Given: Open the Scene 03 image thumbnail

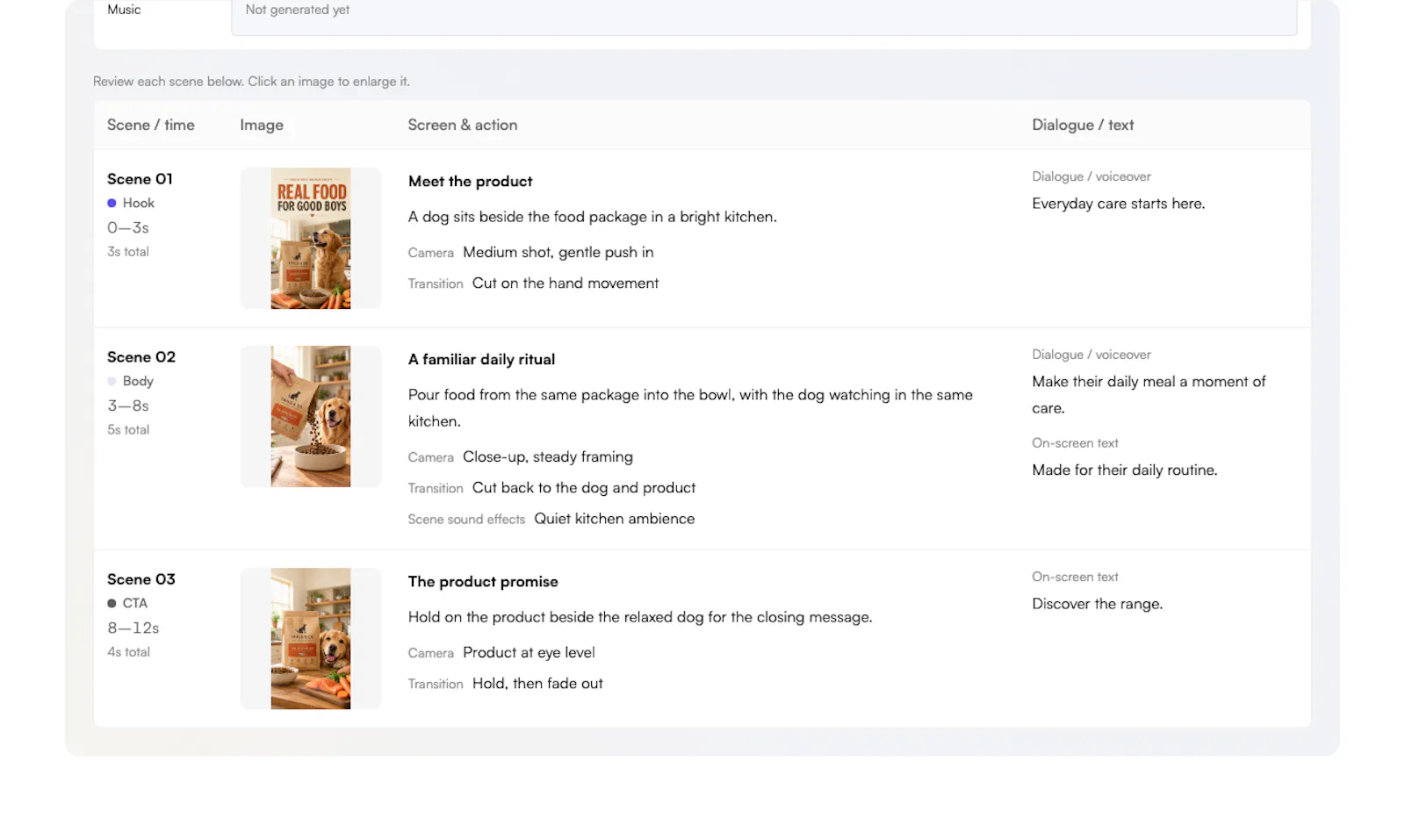Looking at the screenshot, I should [311, 638].
